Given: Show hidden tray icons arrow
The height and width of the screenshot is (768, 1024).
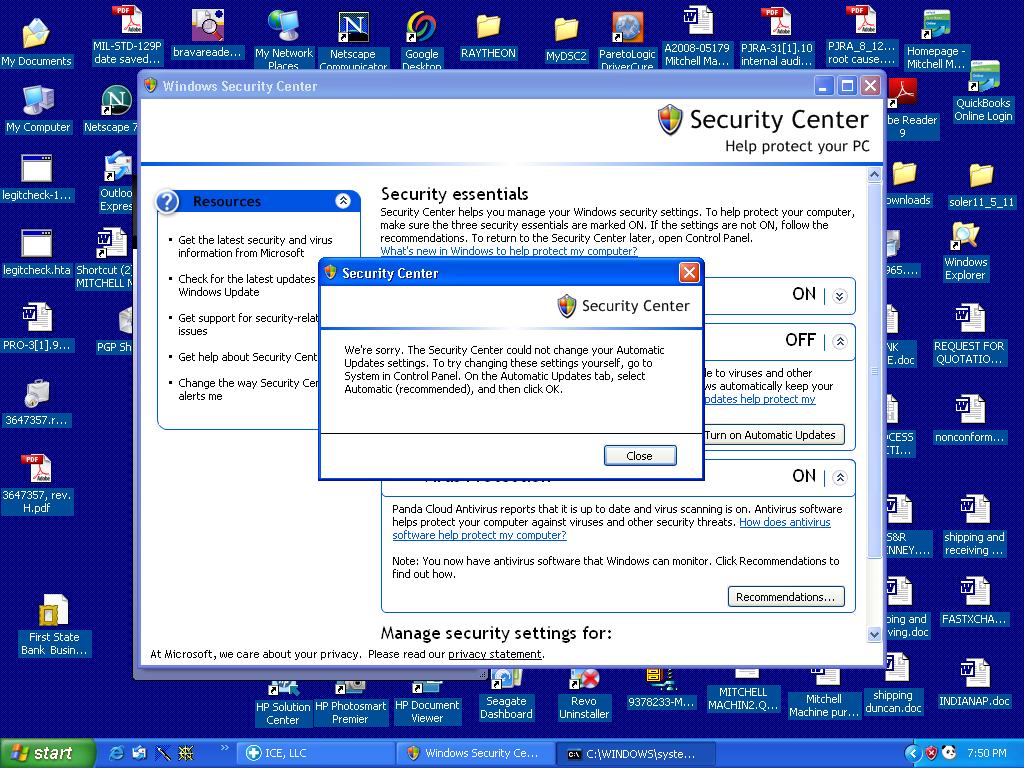Looking at the screenshot, I should pos(913,753).
